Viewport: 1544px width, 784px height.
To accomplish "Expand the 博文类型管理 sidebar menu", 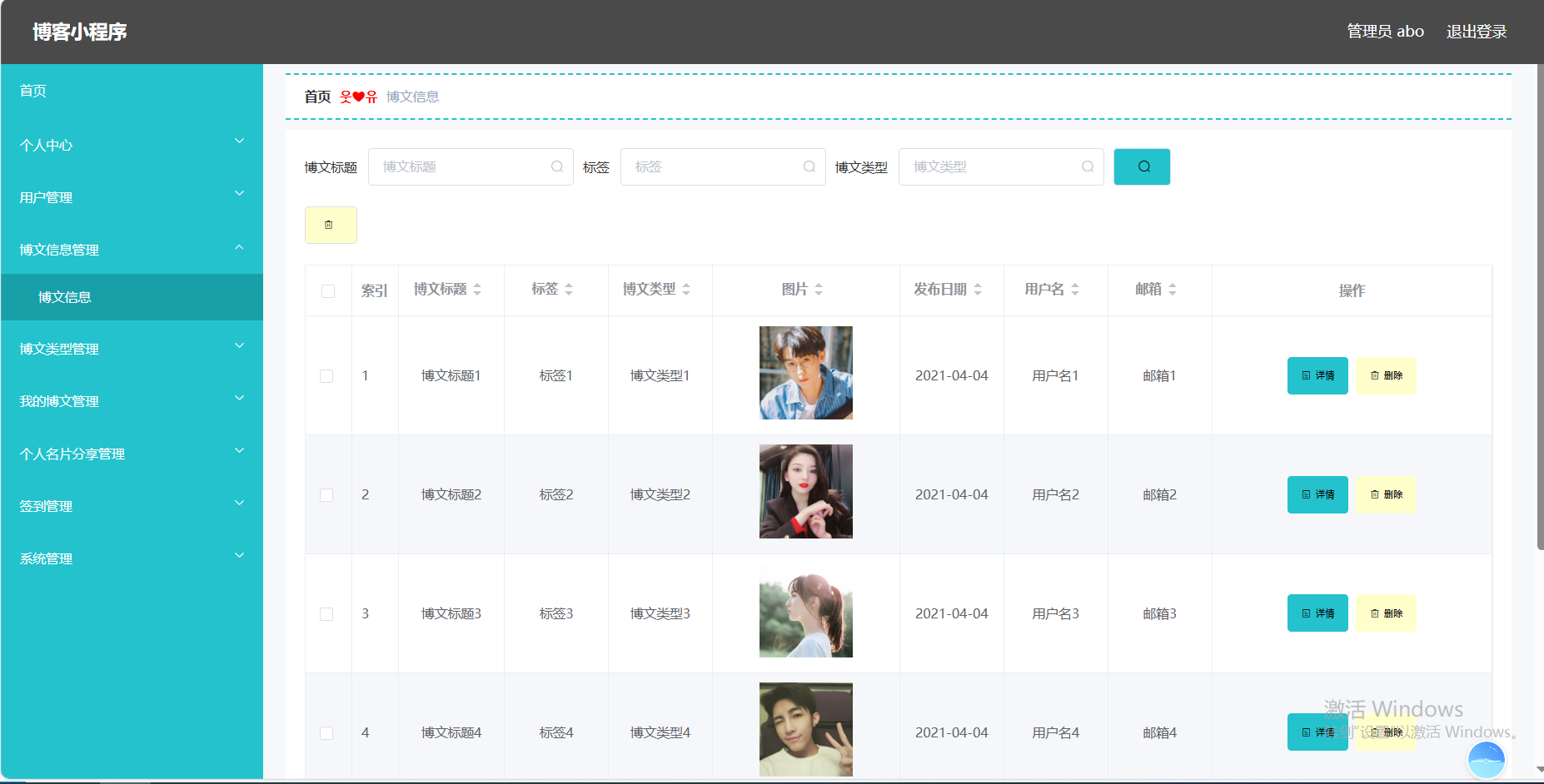I will [132, 349].
